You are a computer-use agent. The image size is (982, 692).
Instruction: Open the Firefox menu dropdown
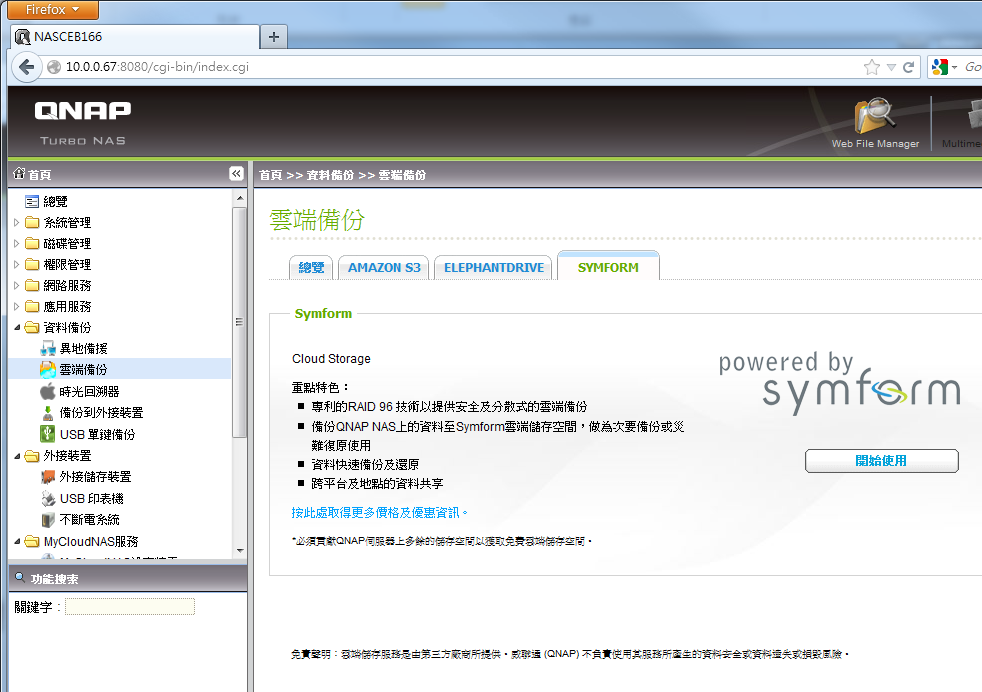coord(53,9)
